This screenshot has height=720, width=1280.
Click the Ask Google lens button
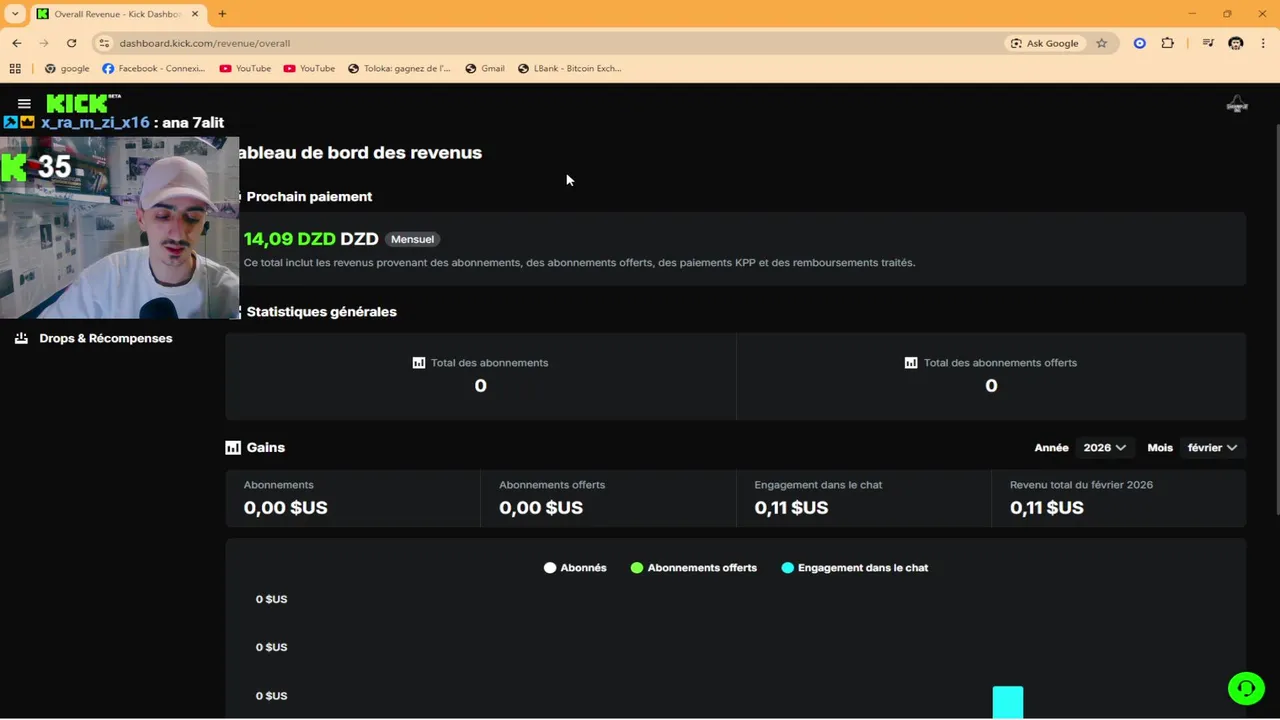(x=1045, y=43)
